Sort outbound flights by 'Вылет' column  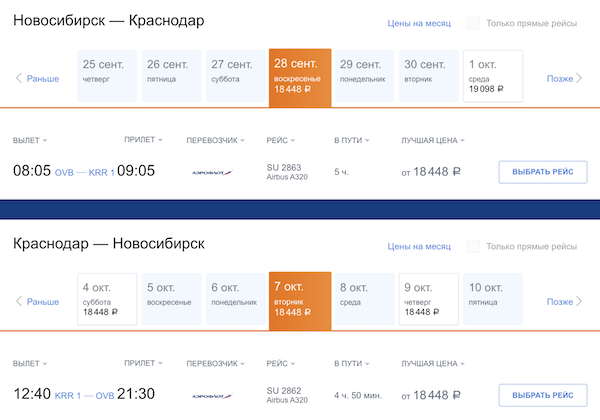pos(30,140)
